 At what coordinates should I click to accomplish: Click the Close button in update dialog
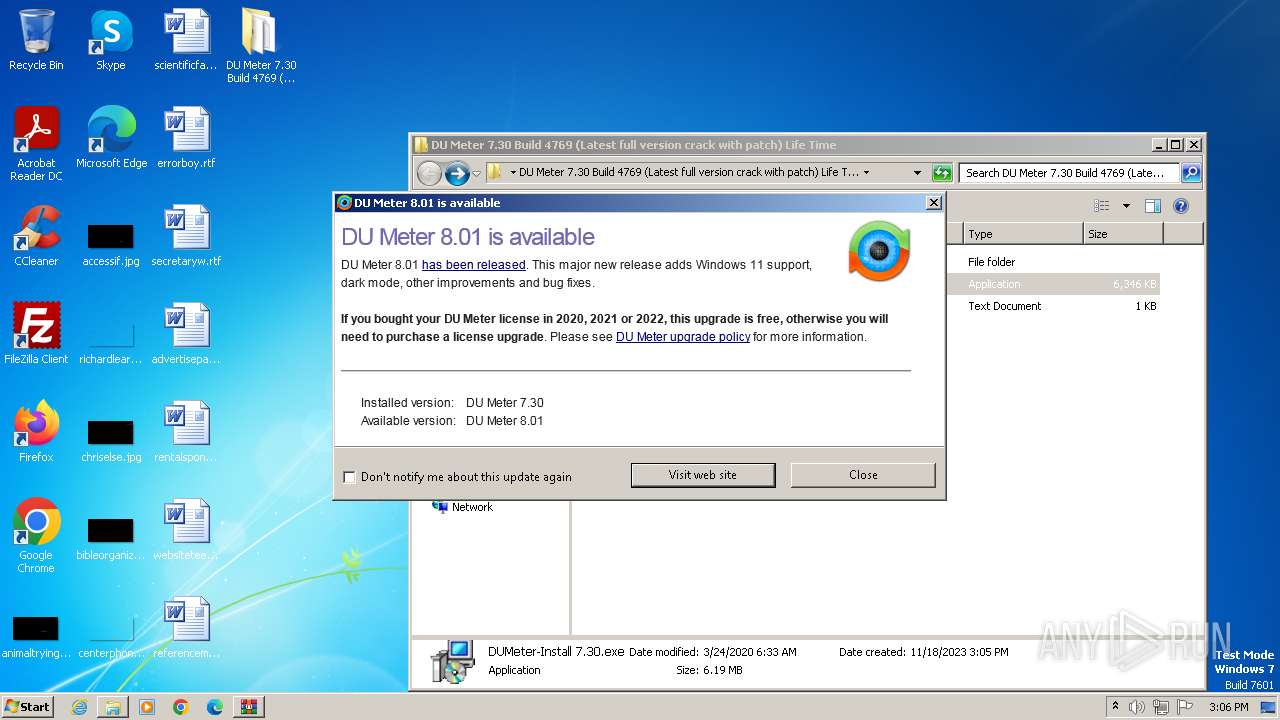[863, 475]
